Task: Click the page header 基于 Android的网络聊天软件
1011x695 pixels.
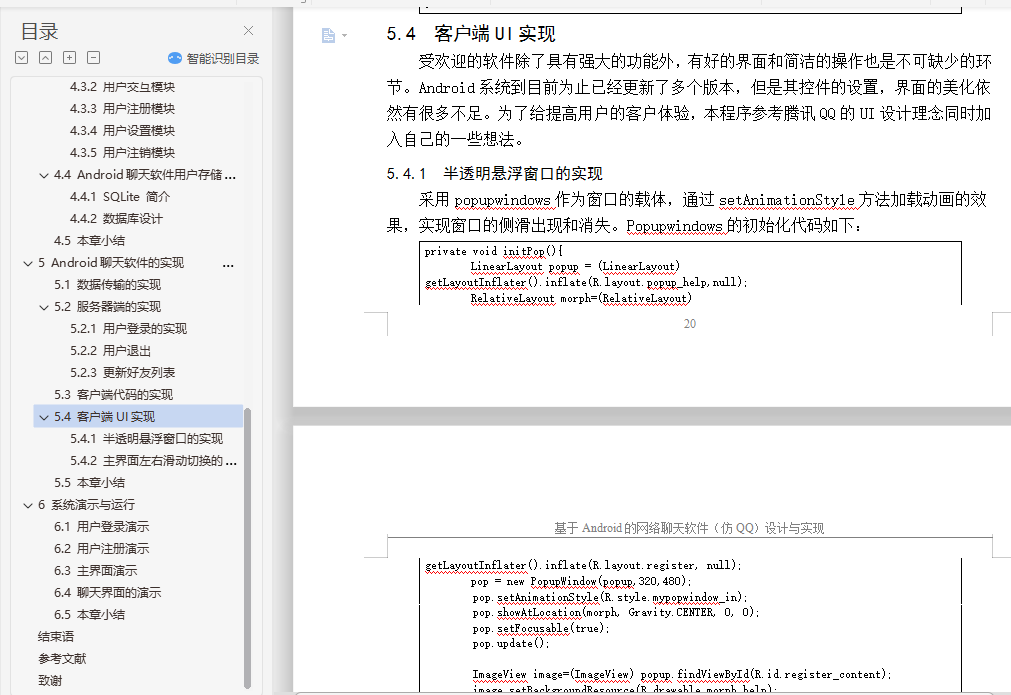Action: pos(689,528)
